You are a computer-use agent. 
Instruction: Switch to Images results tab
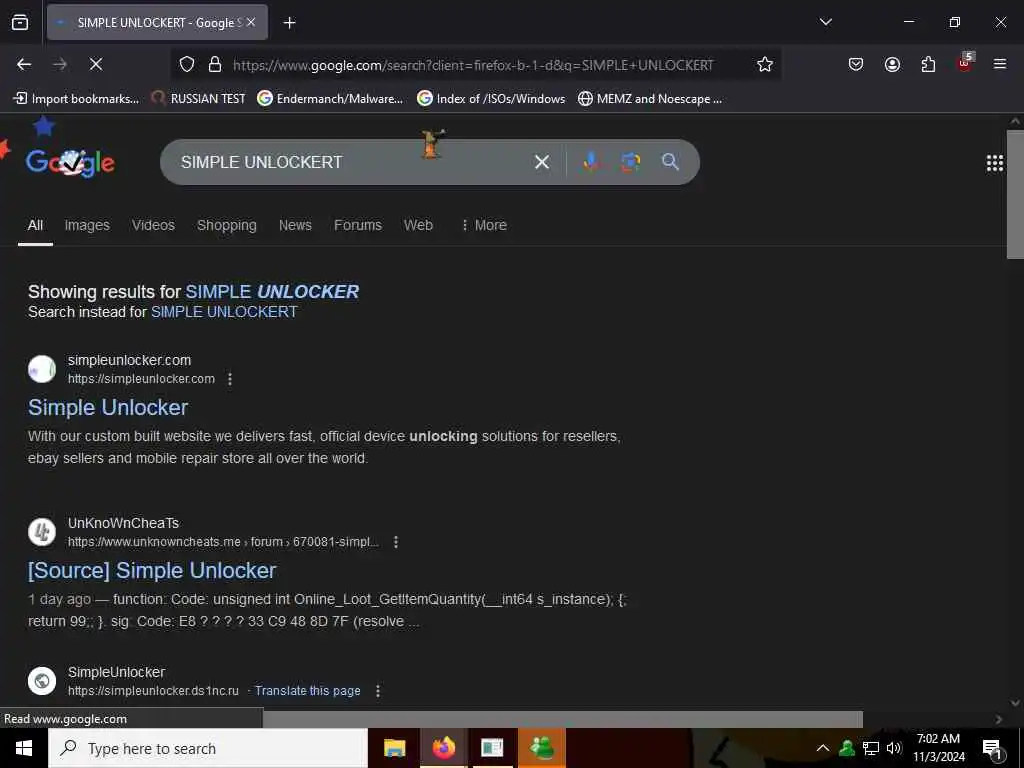click(x=87, y=225)
